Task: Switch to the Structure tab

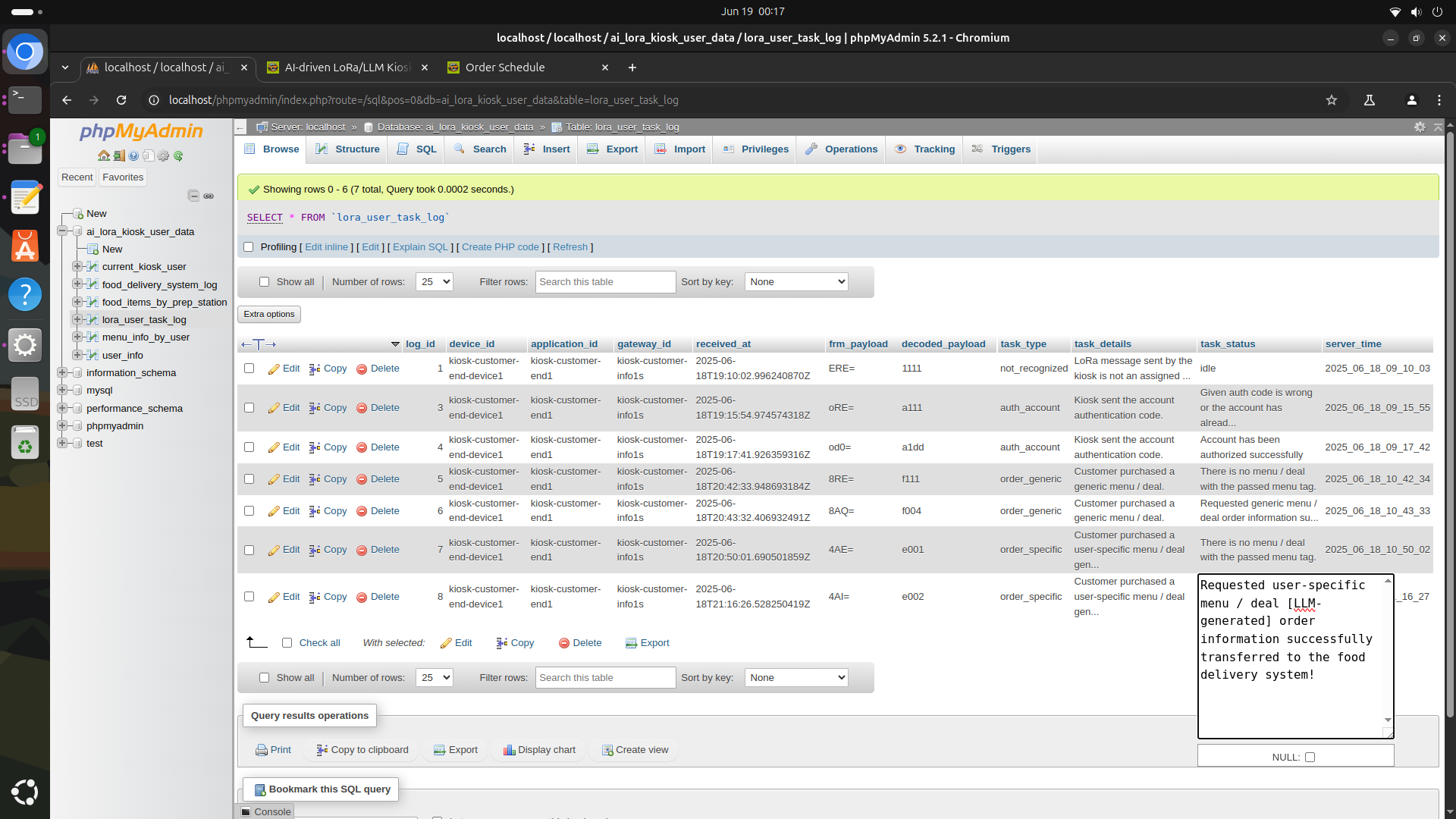Action: [348, 149]
